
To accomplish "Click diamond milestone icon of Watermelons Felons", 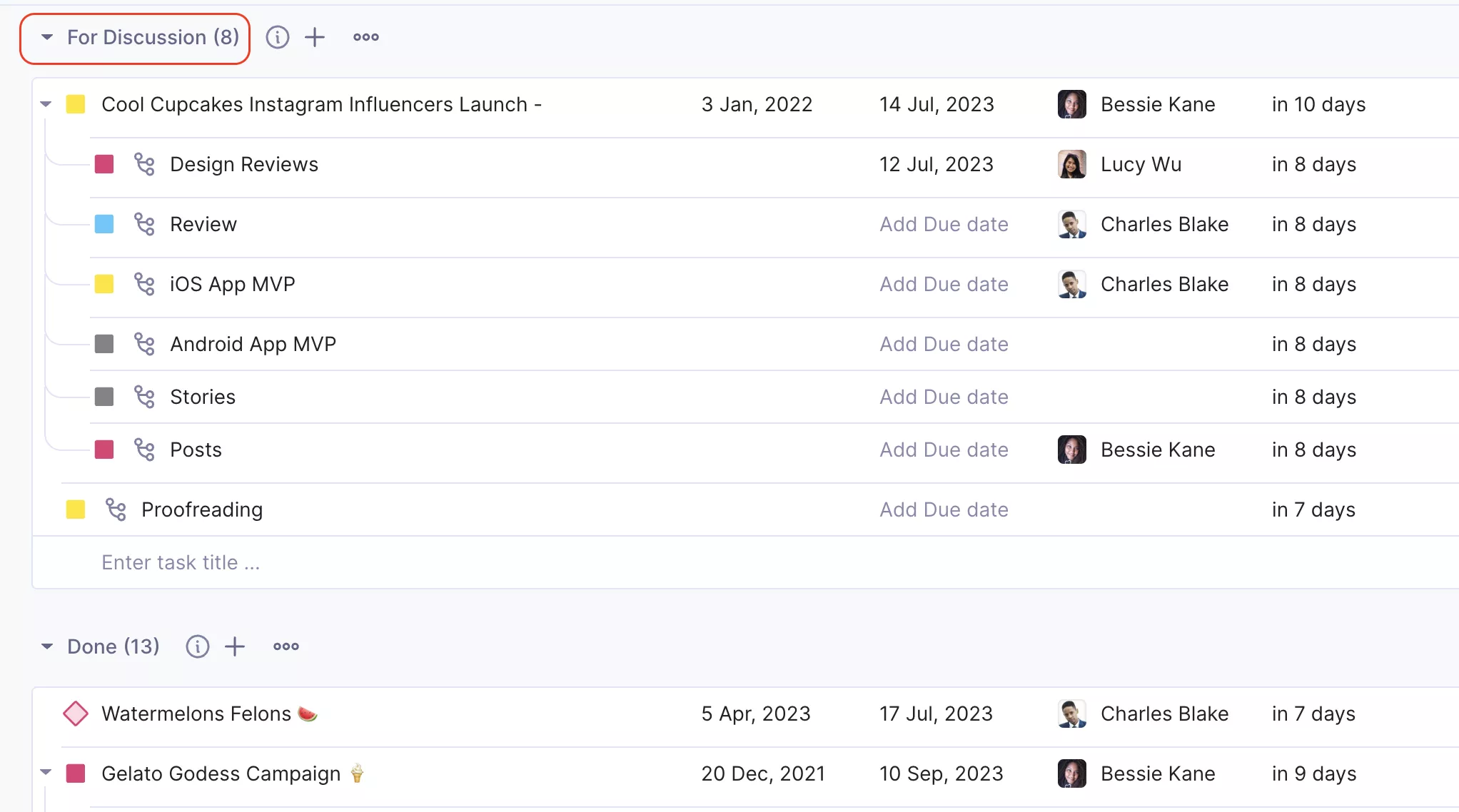I will [76, 714].
